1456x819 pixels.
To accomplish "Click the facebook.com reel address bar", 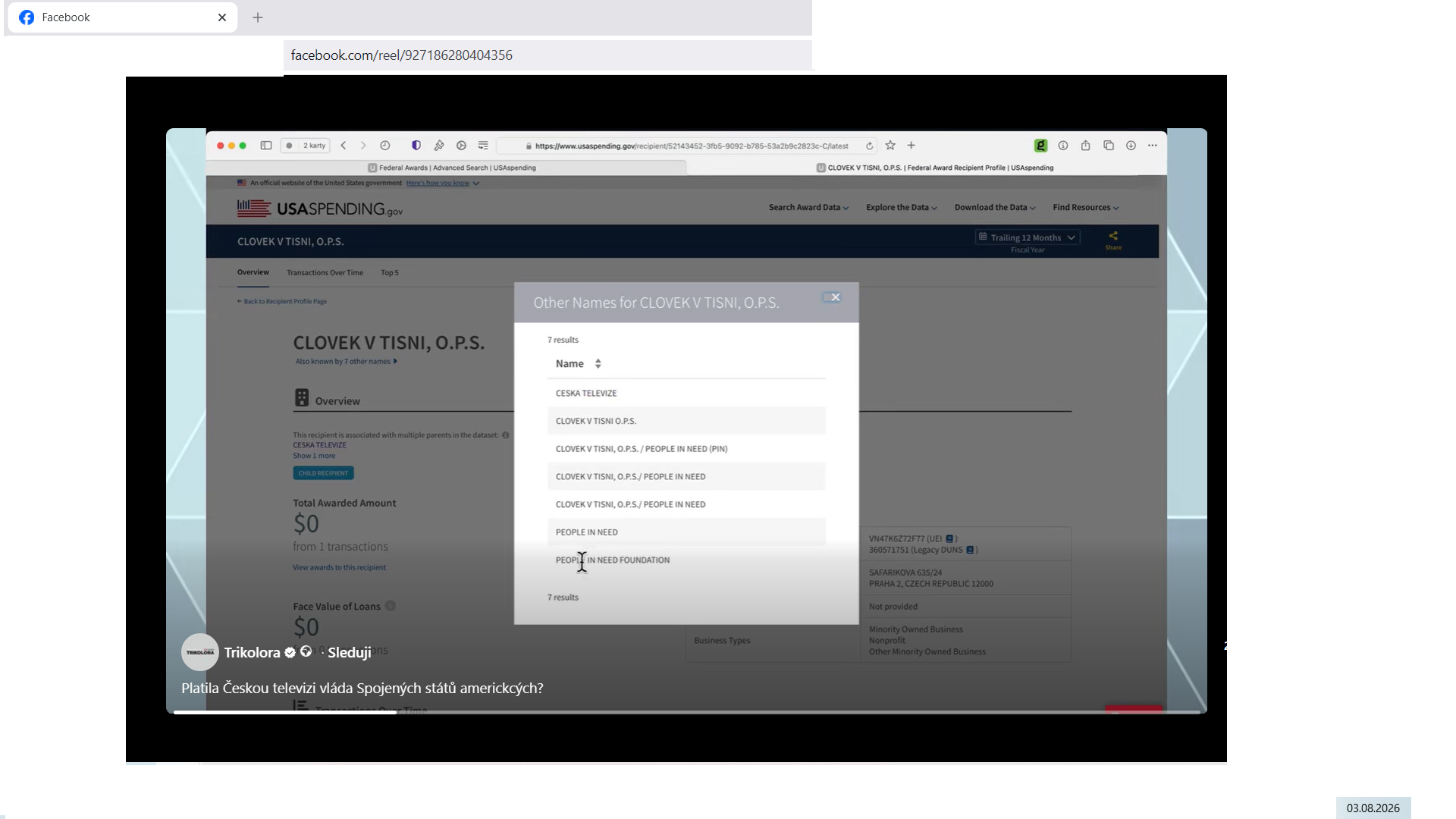I will [548, 55].
